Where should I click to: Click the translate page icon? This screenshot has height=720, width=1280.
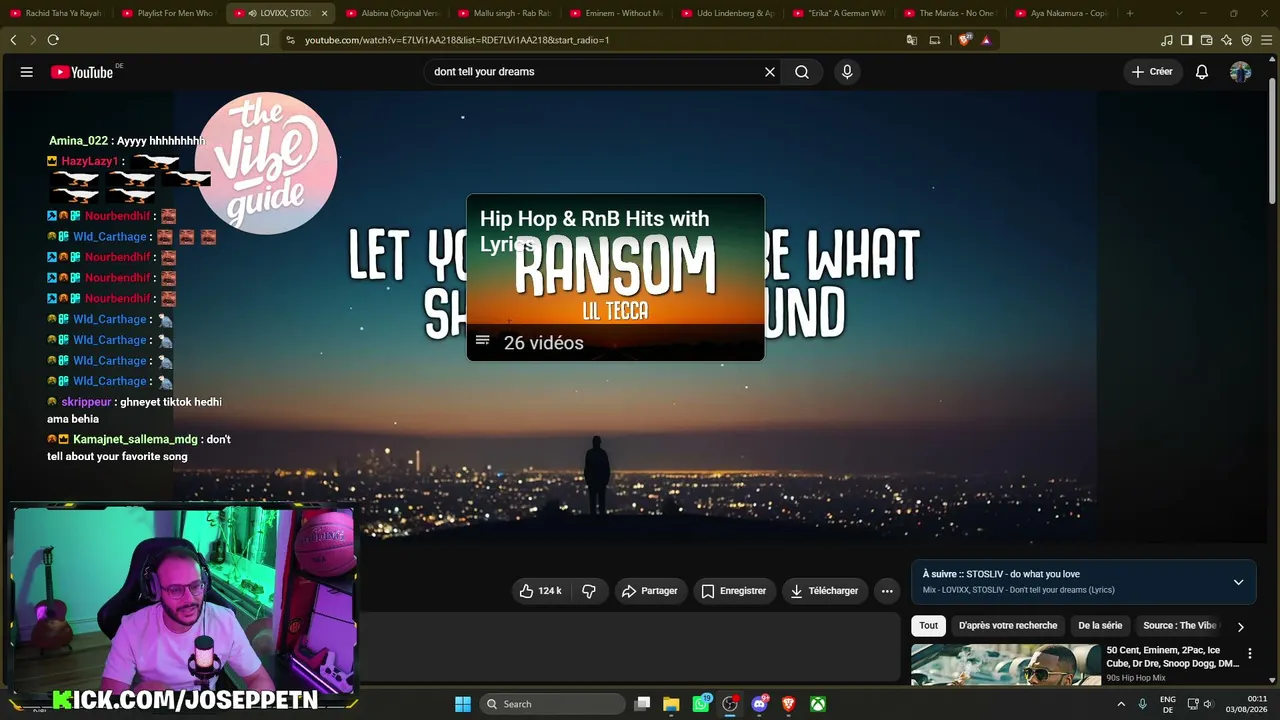click(x=911, y=40)
